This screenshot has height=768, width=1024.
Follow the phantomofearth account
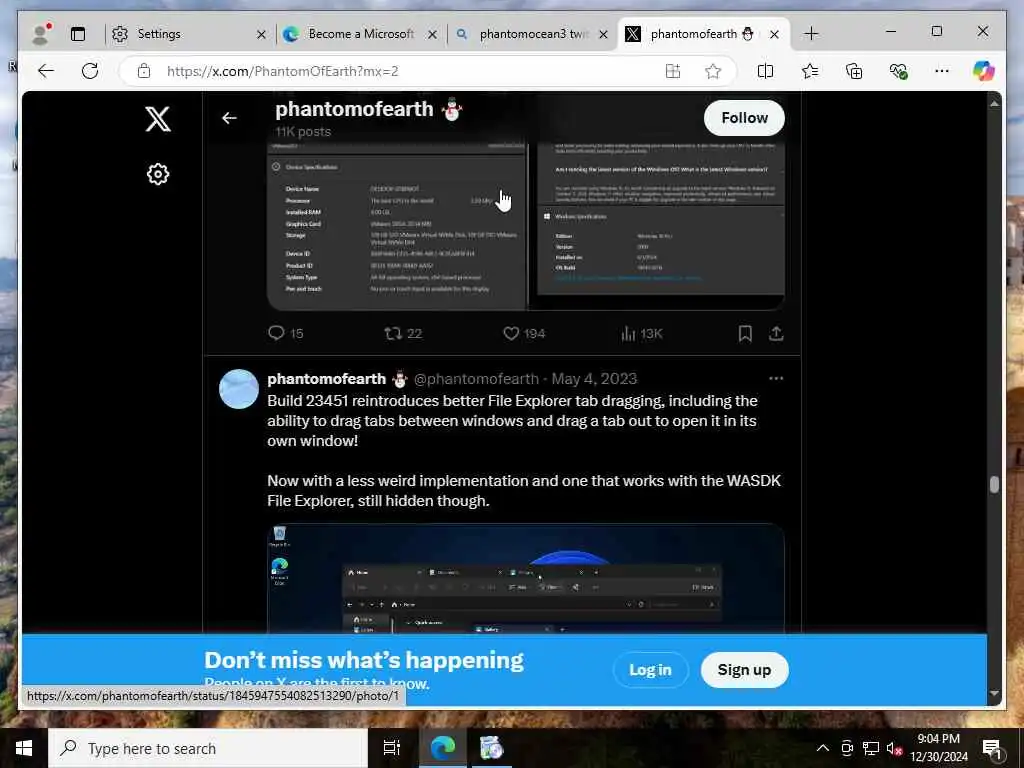[744, 118]
